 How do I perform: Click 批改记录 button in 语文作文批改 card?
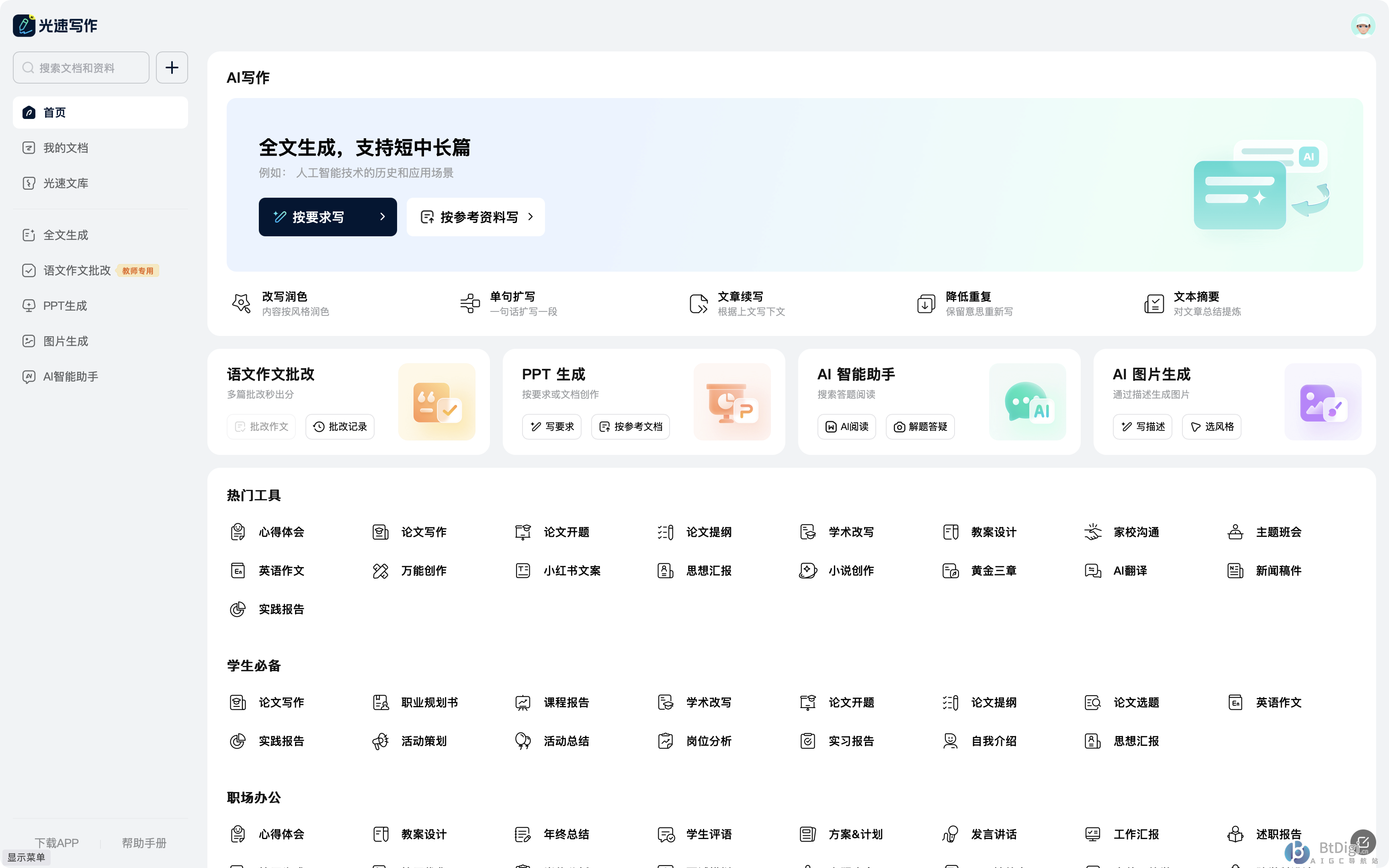(x=340, y=426)
